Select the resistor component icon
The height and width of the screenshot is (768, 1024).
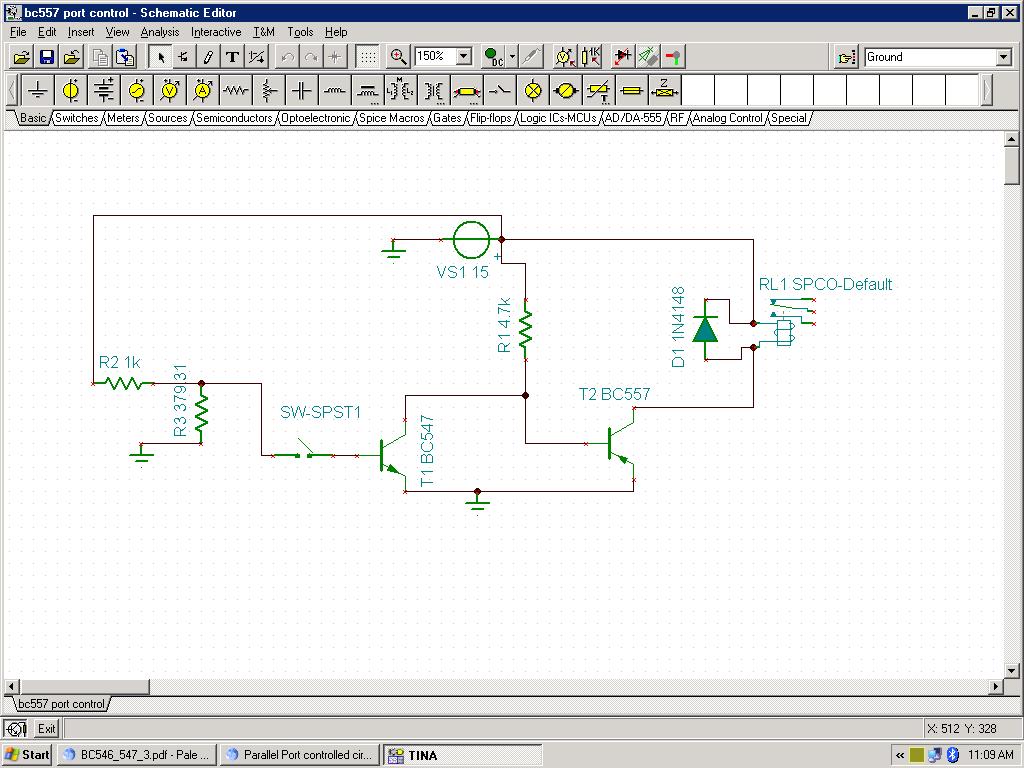236,91
